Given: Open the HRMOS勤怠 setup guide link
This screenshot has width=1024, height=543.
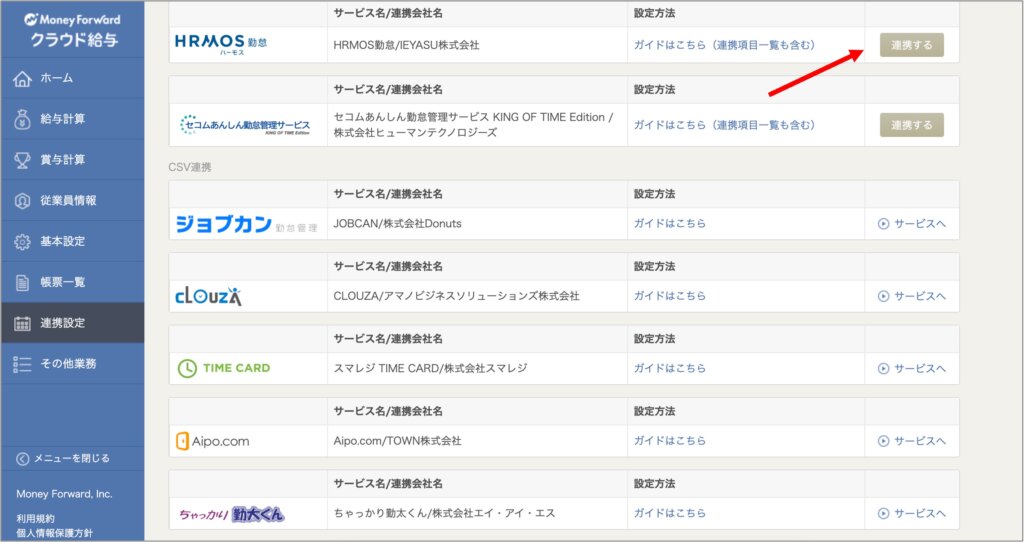Looking at the screenshot, I should tap(724, 45).
